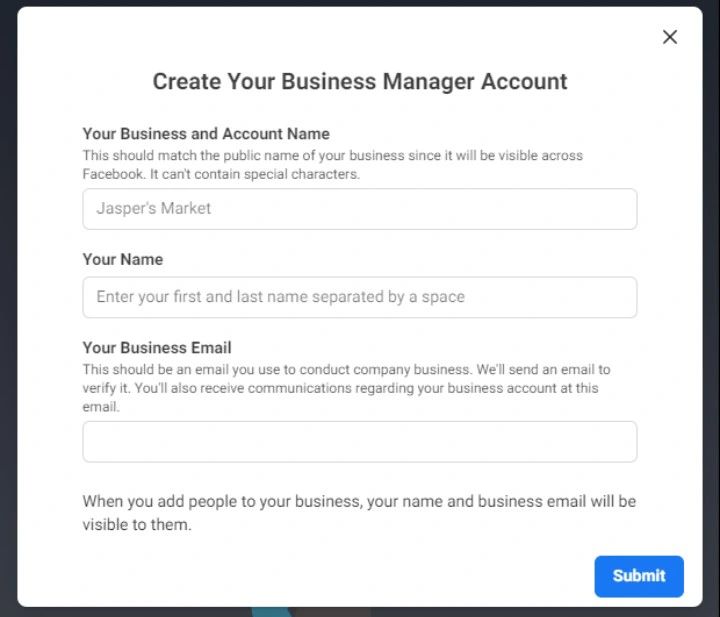Focus the Jasper's Market business name field
Viewport: 720px width, 617px height.
click(x=359, y=209)
